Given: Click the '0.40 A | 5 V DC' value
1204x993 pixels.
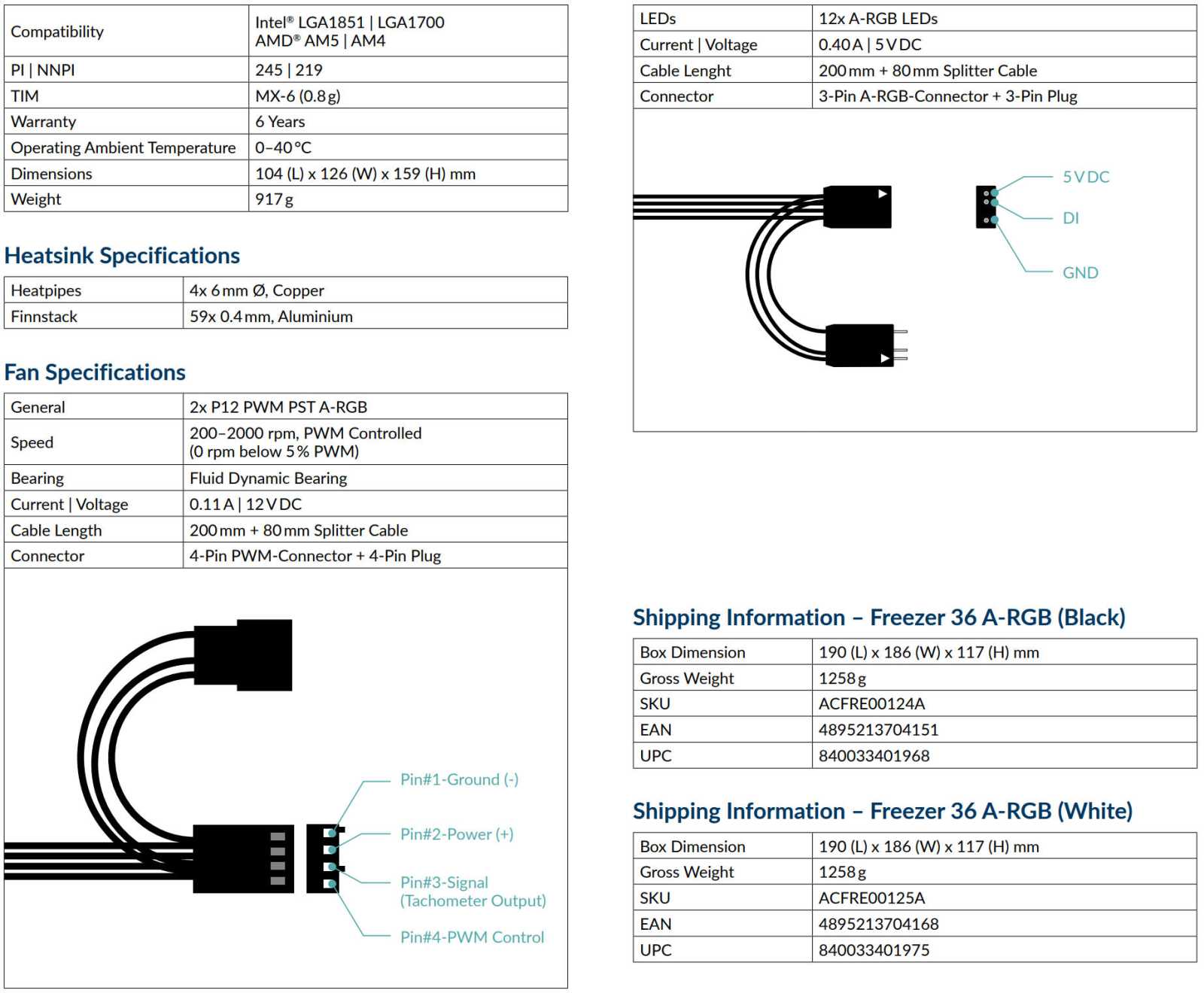Looking at the screenshot, I should (870, 45).
